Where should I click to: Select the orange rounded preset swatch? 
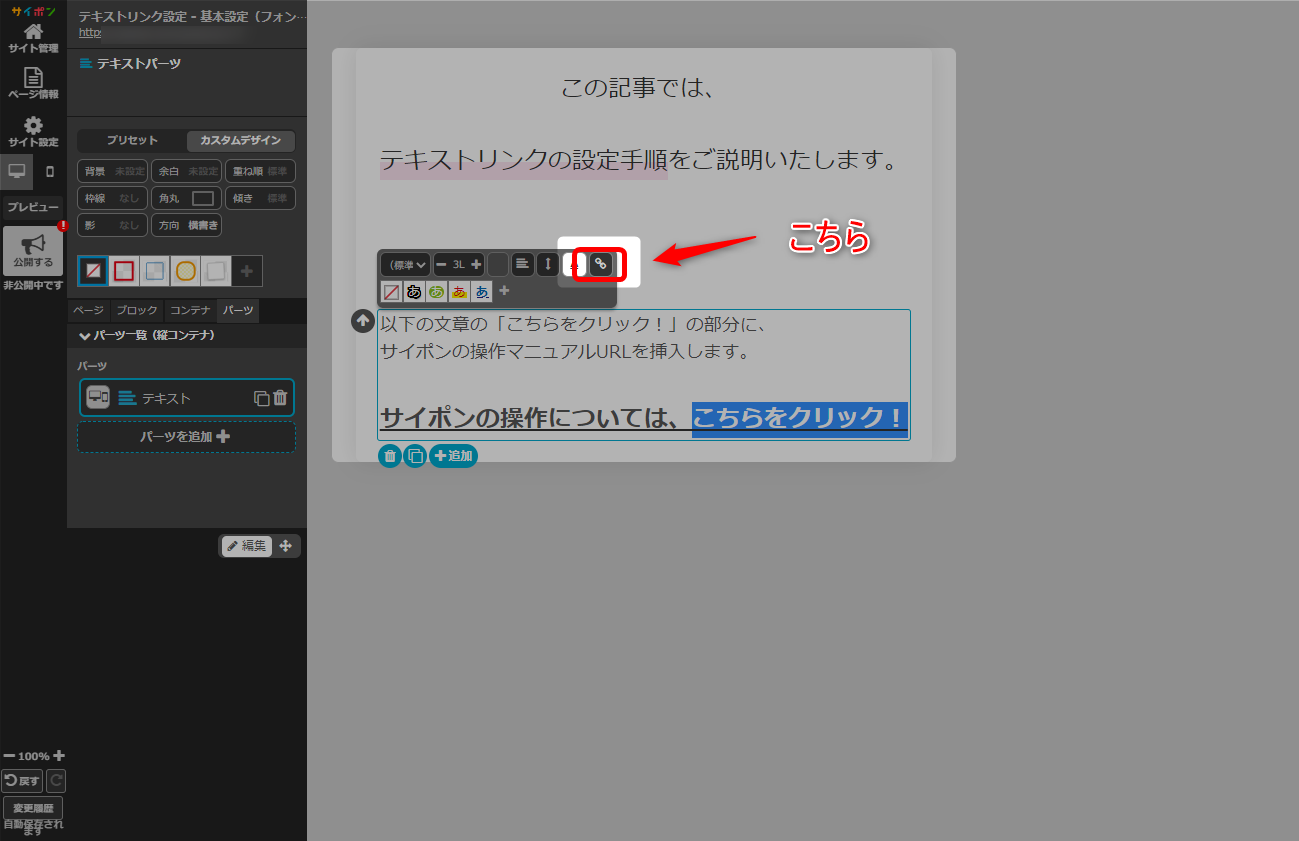pos(186,271)
